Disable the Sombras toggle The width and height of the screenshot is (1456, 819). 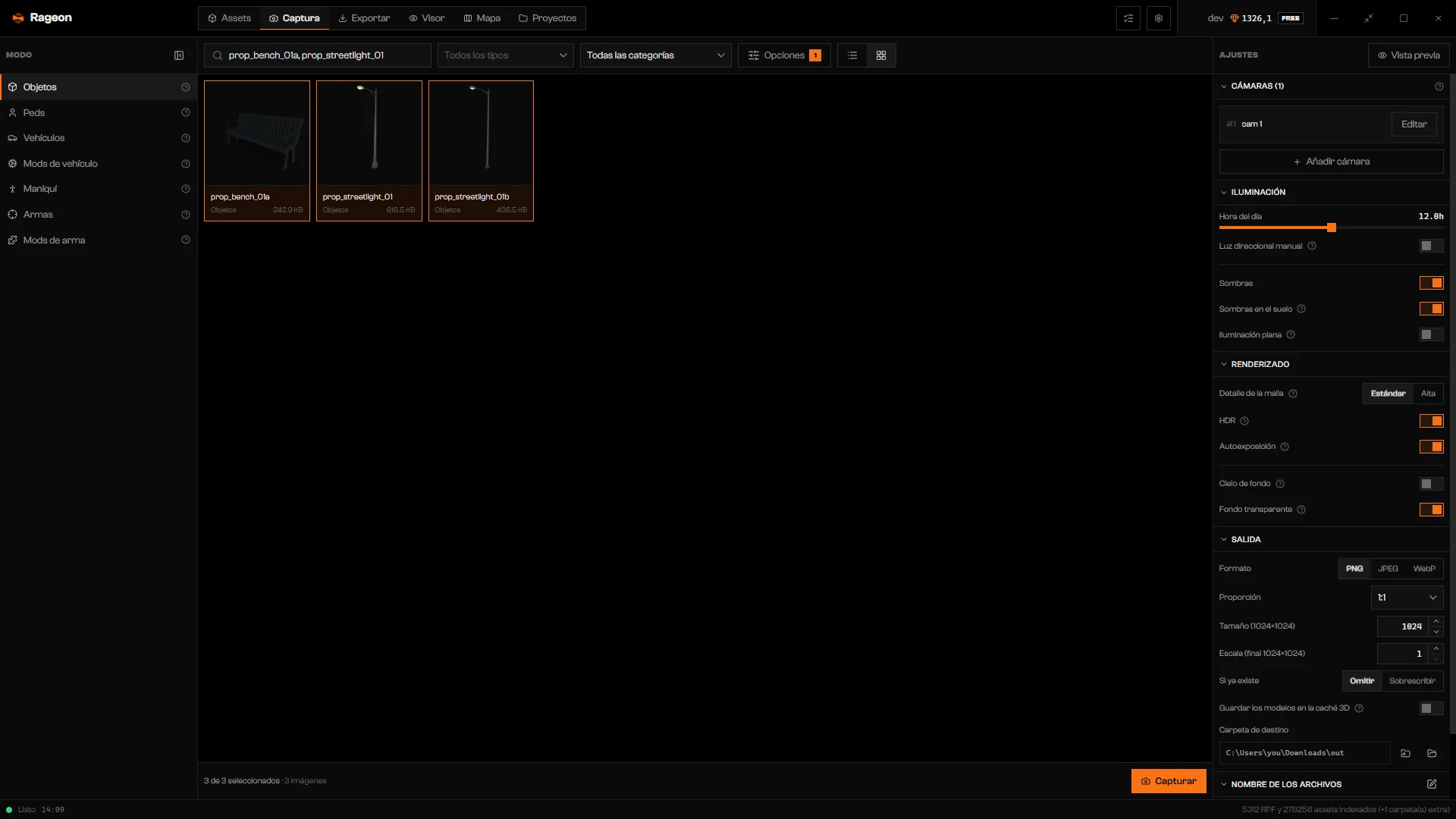pyautogui.click(x=1432, y=284)
